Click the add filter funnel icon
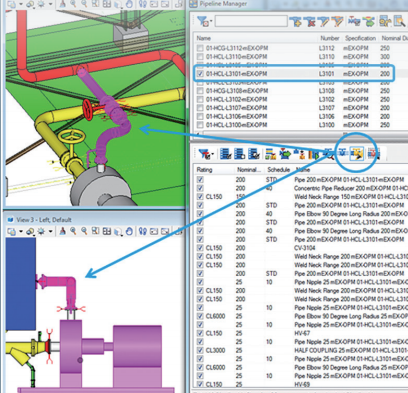 pyautogui.click(x=296, y=22)
